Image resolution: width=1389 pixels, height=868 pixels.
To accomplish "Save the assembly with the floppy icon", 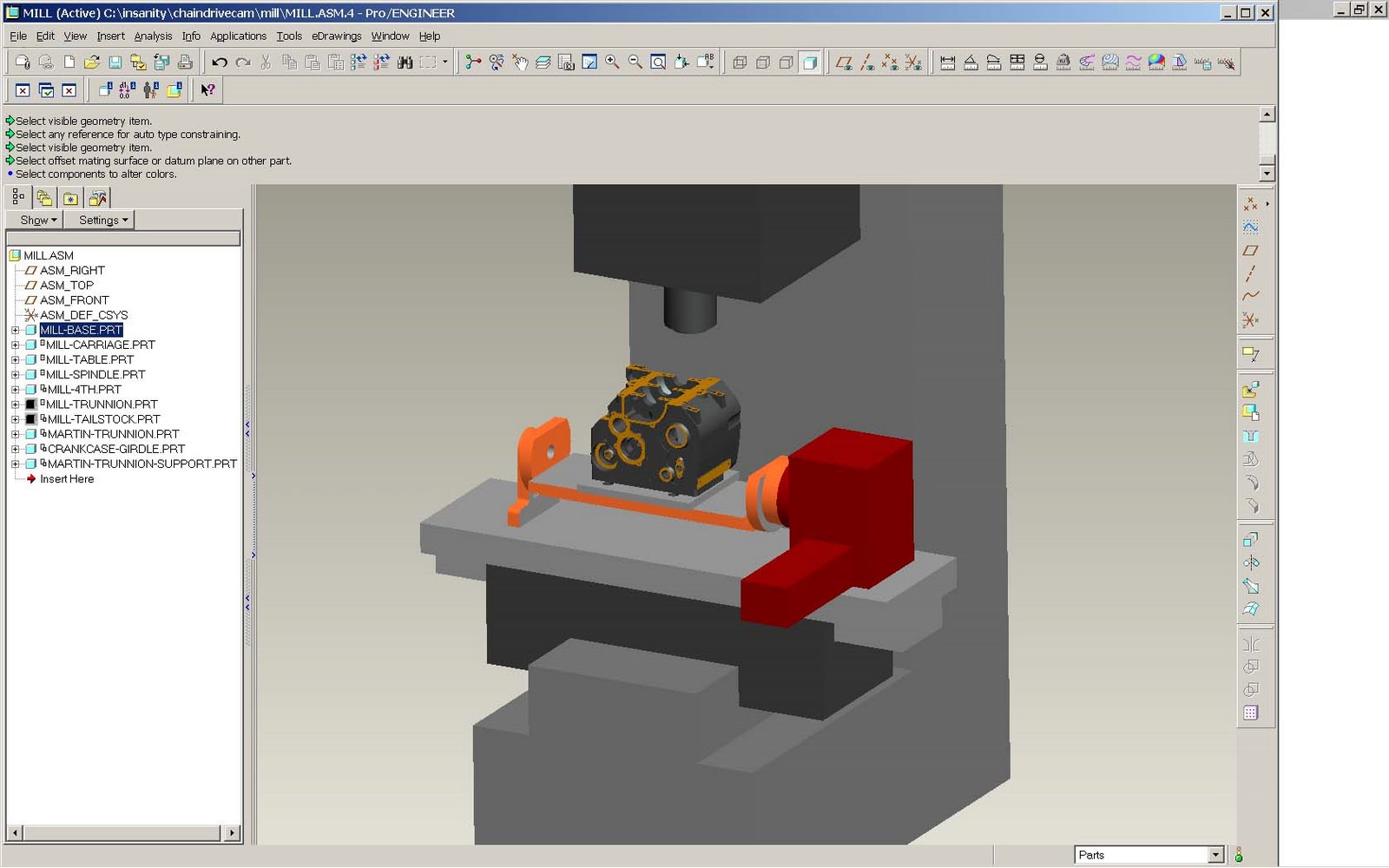I will (x=115, y=62).
